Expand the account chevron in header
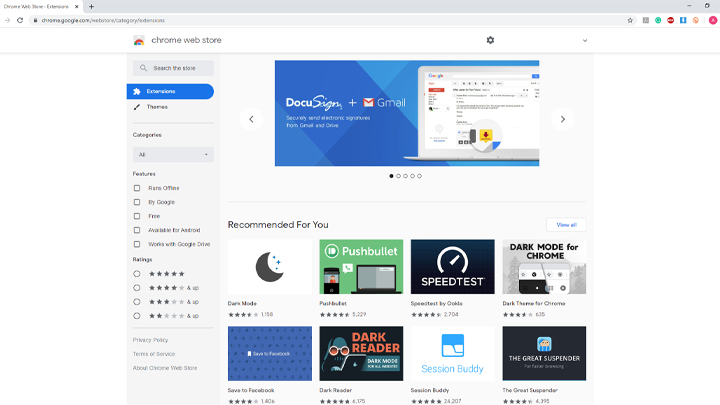Screen dimensions: 720x405 point(585,41)
